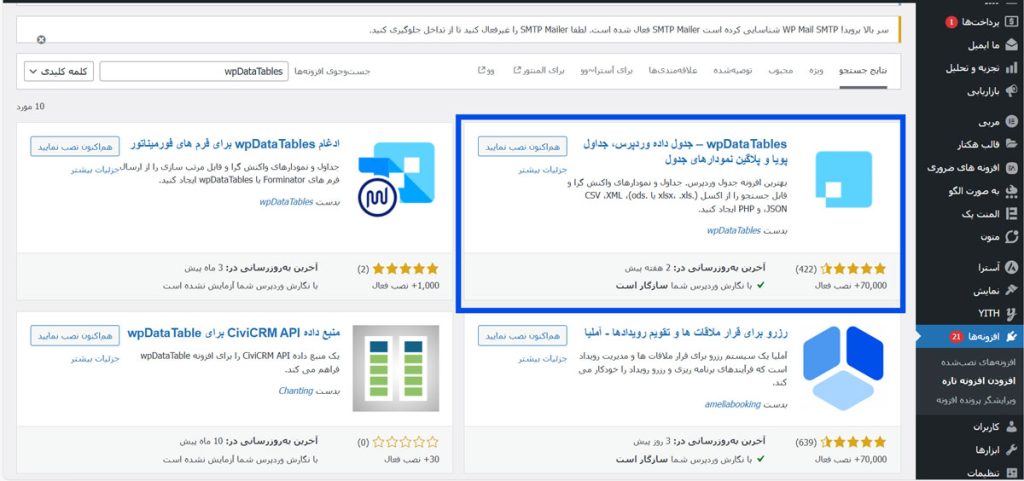Click the 5-star rating of Forminator integration plugin
The width and height of the screenshot is (1024, 481).
406,268
